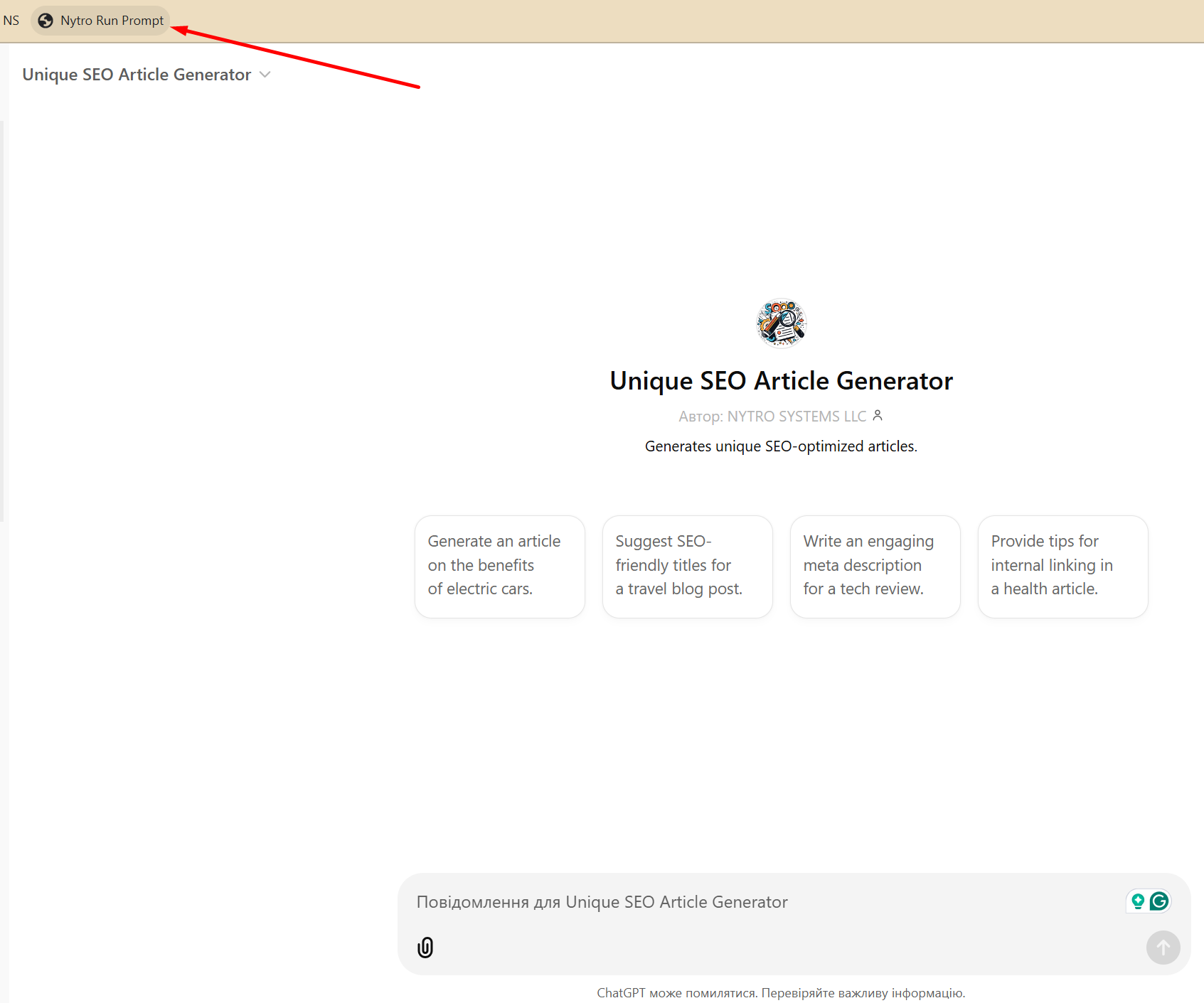1204x1003 pixels.
Task: Expand the chevron next to the top-left GPT name
Action: (x=265, y=75)
